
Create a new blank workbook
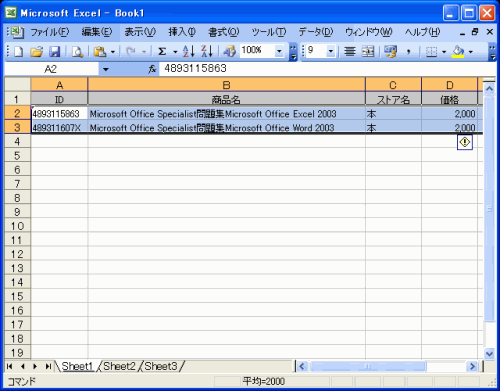pyautogui.click(x=18, y=52)
